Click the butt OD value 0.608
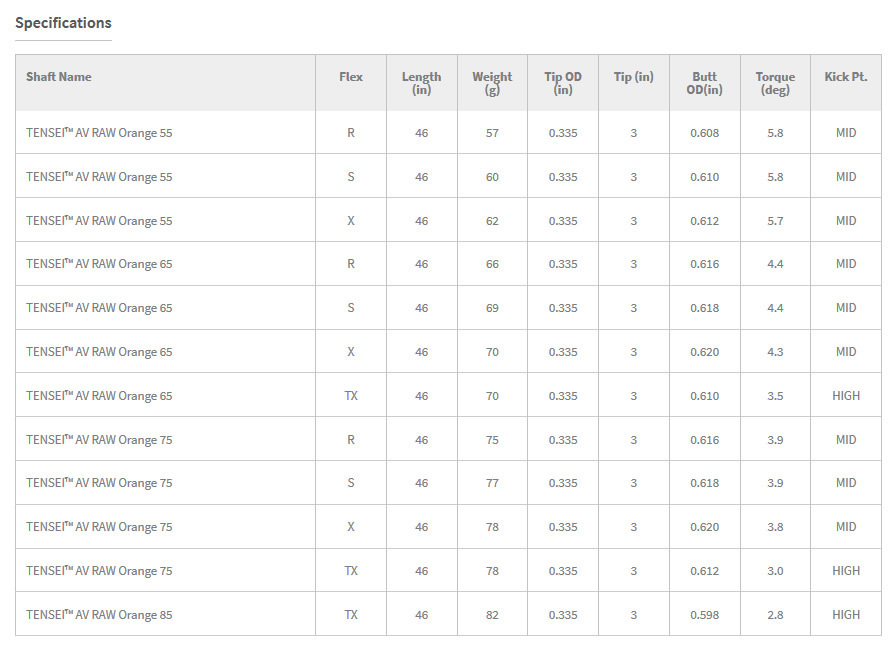Screen dimensions: 895x671 pos(704,133)
